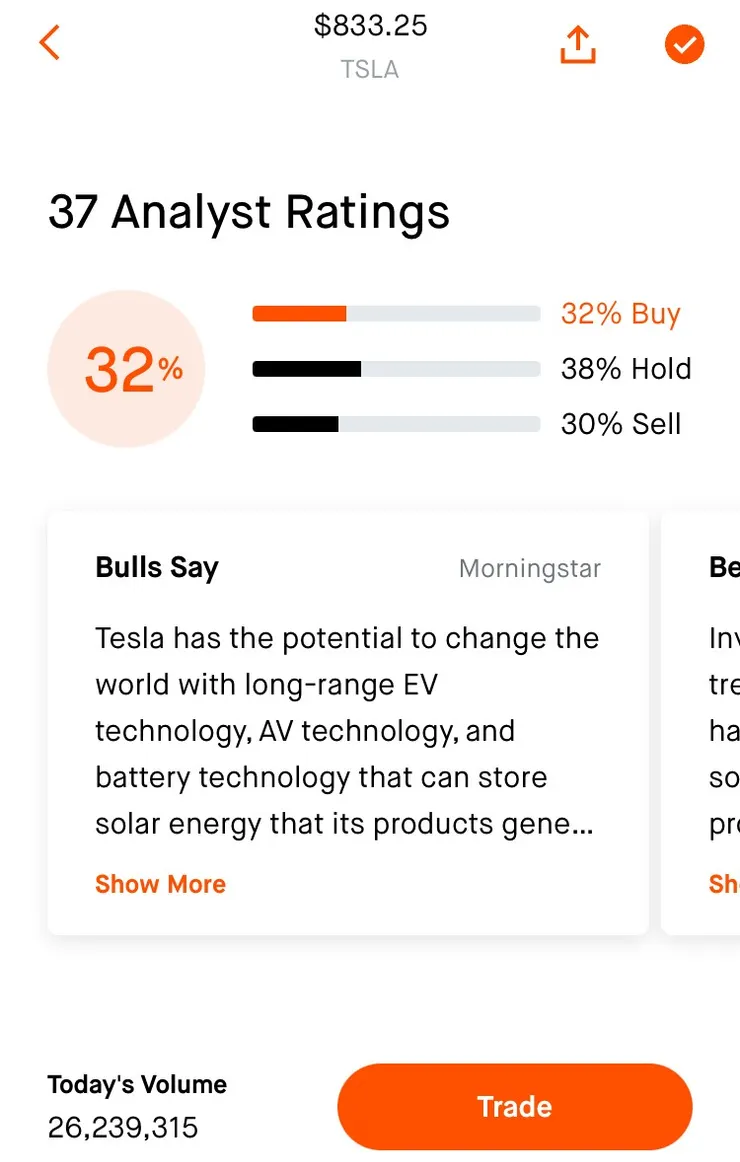Tap the TSLA ticker symbol

(x=370, y=69)
